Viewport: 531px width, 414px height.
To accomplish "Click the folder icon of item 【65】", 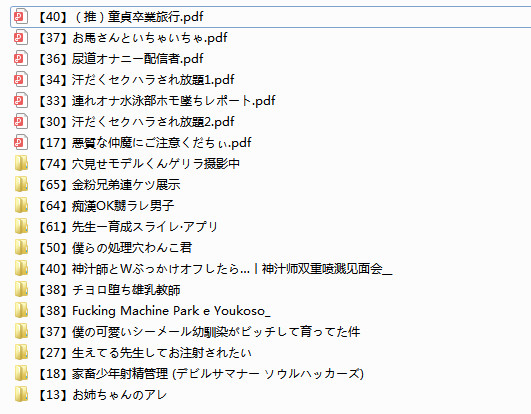I will [x=21, y=184].
